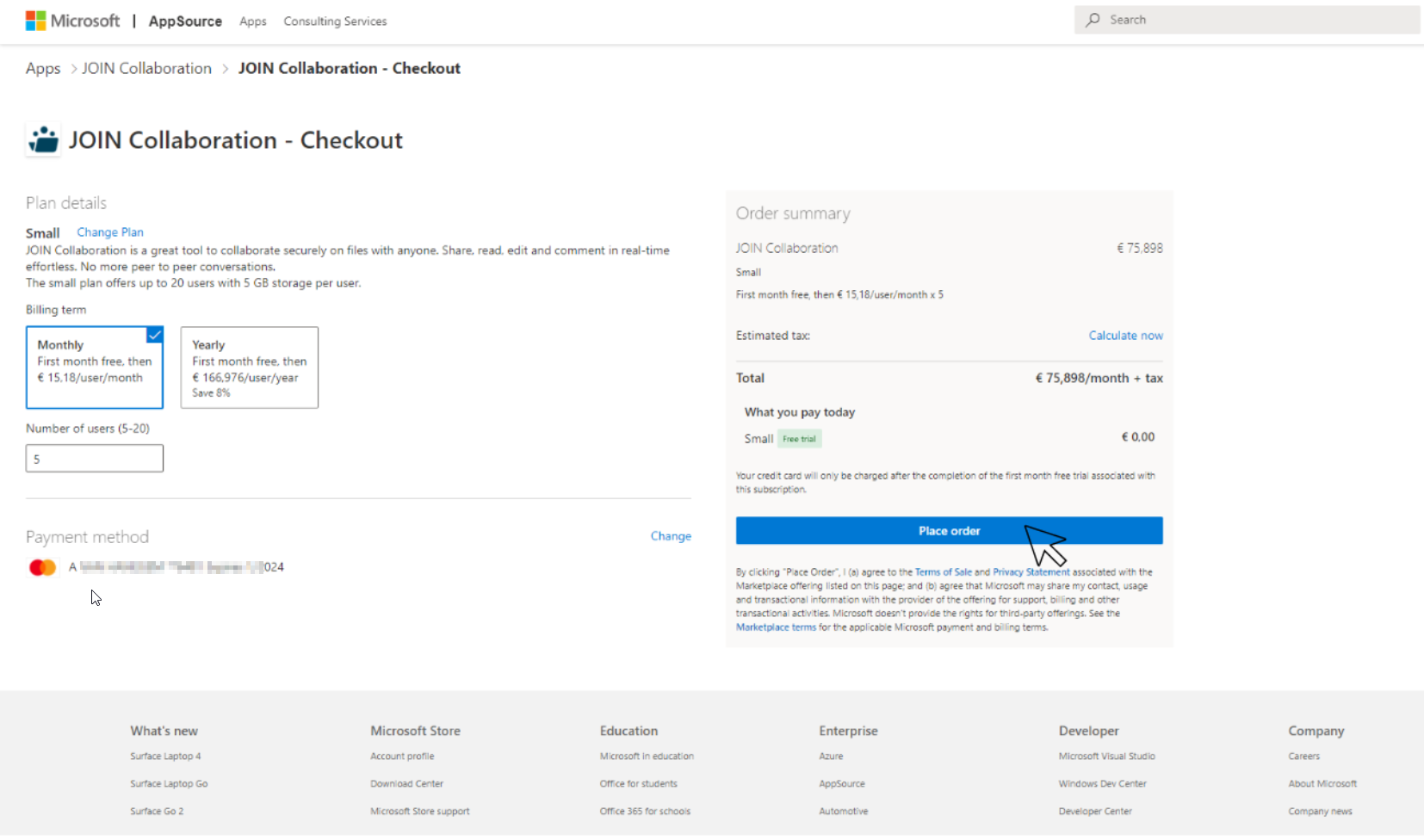Open the Account profile footer link
The width and height of the screenshot is (1424, 840).
402,757
